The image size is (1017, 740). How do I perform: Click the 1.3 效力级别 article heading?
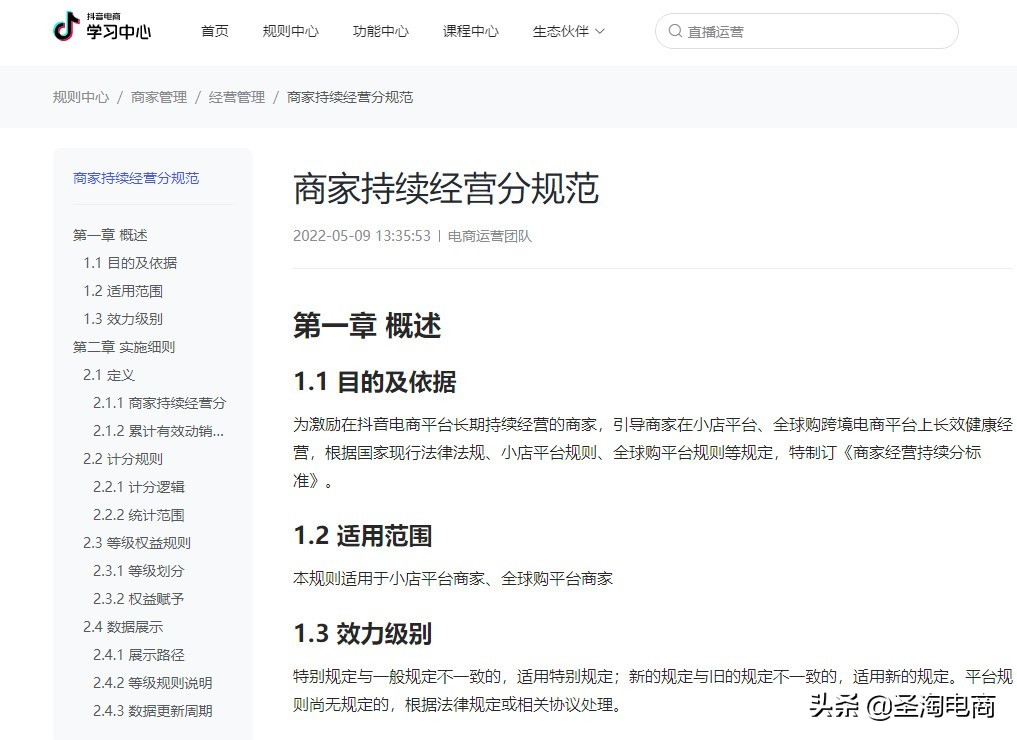tap(363, 634)
